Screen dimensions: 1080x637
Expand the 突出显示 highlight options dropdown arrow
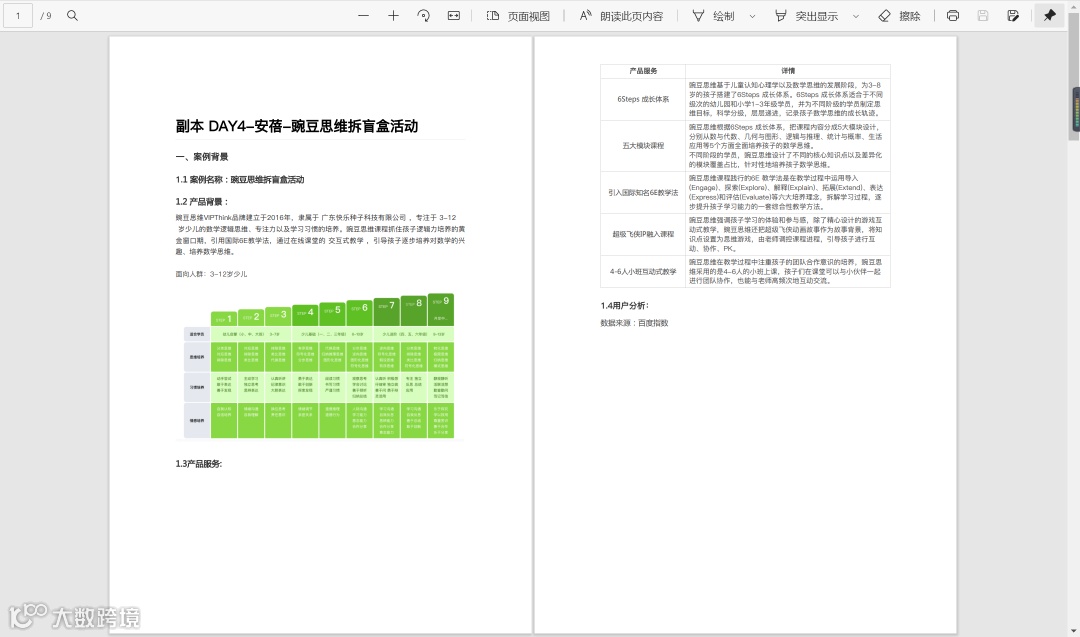point(855,16)
